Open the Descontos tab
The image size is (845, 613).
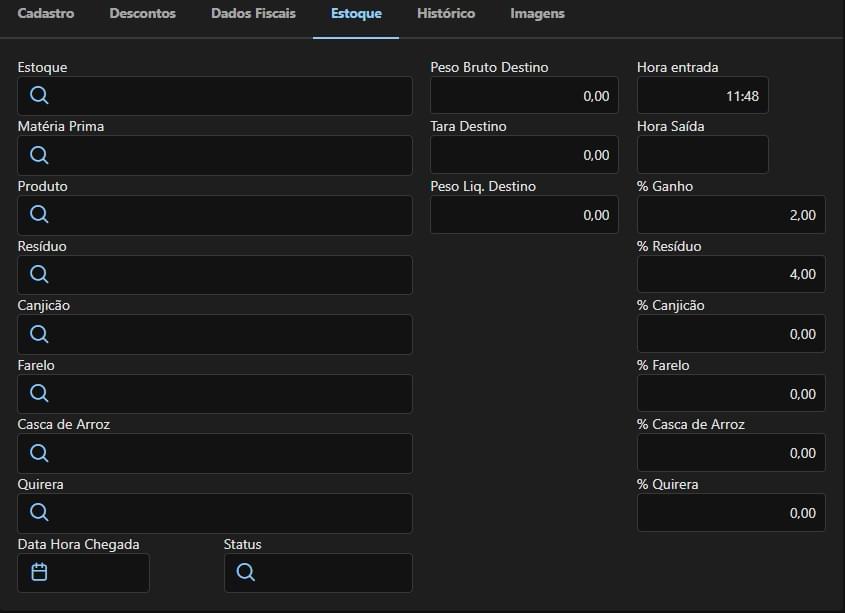click(142, 14)
